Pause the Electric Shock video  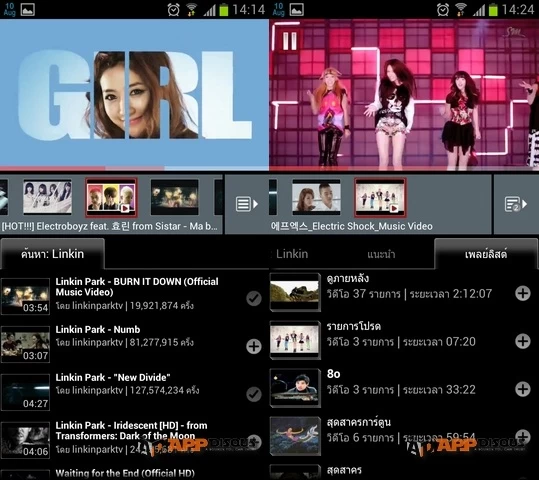point(289,41)
